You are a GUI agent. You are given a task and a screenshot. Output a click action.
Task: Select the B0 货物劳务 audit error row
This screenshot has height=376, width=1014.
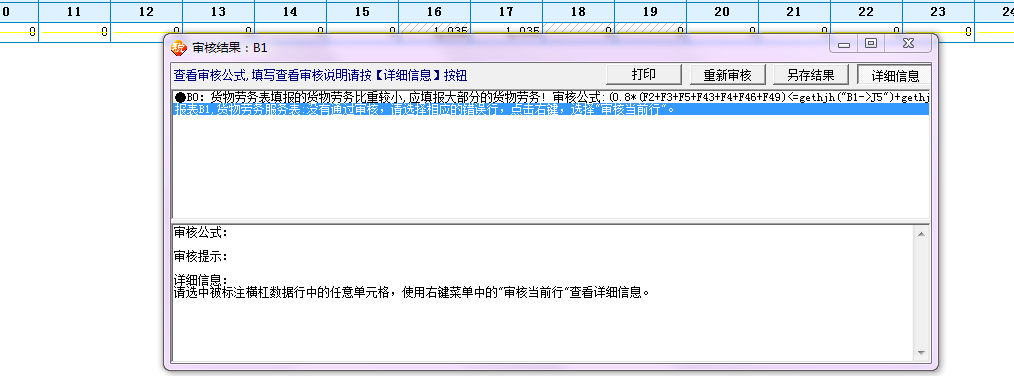(551, 97)
